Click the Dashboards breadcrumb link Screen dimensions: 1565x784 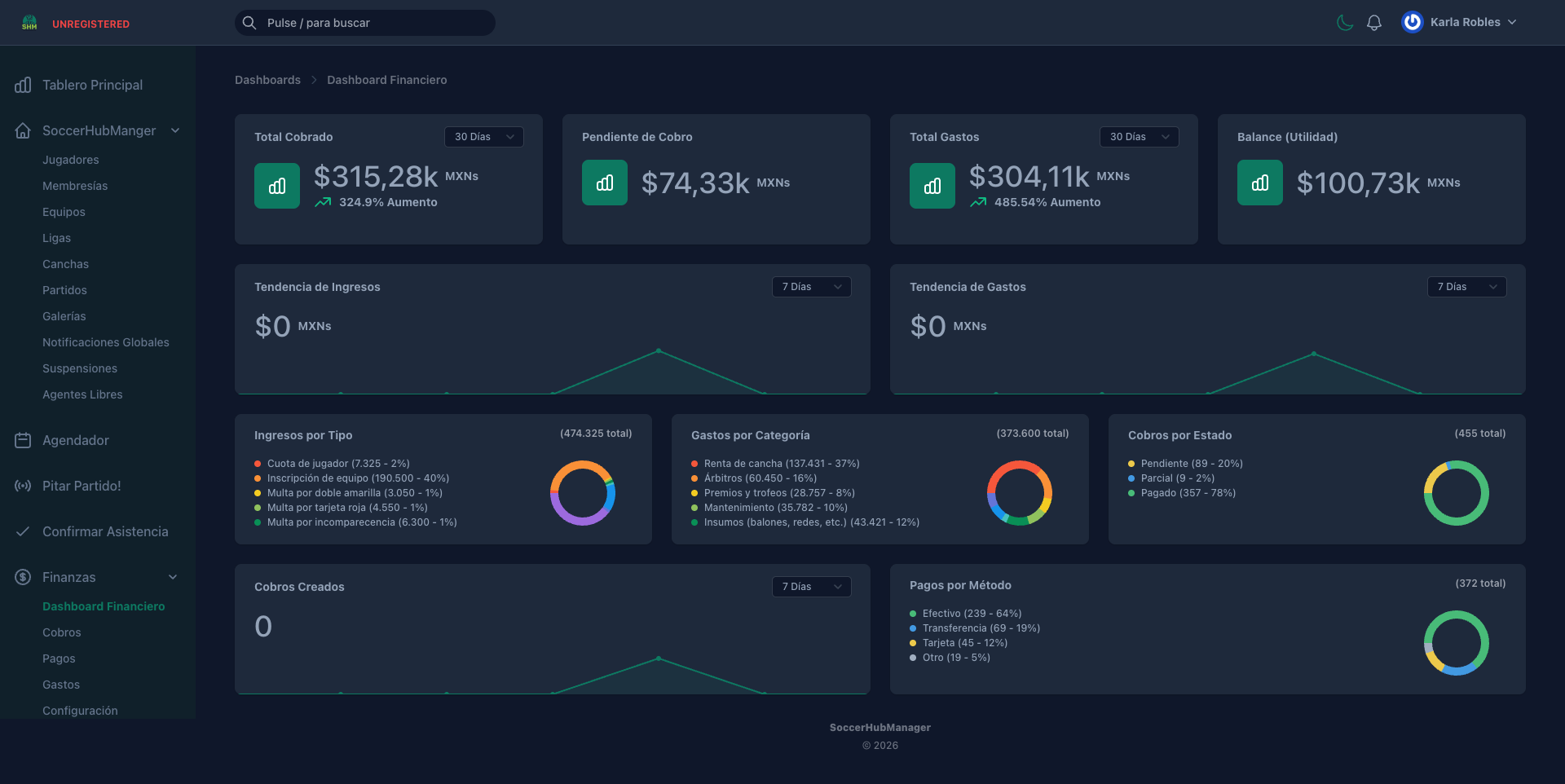[x=267, y=79]
